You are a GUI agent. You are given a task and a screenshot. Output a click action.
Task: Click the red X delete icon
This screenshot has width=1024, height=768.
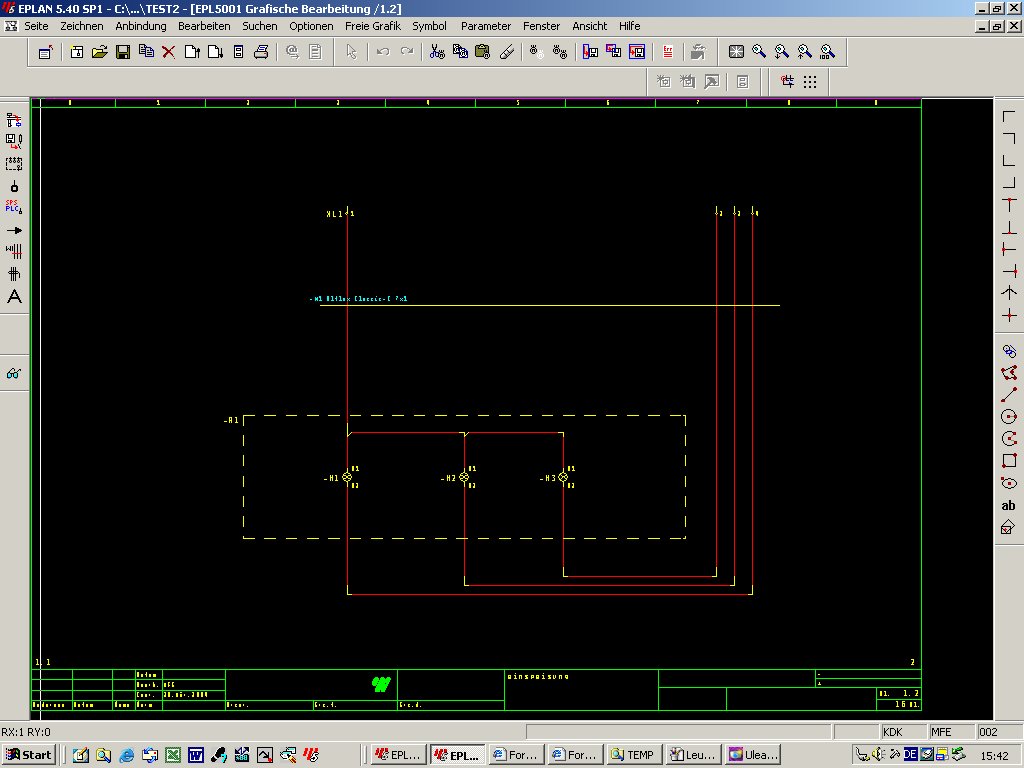(168, 52)
